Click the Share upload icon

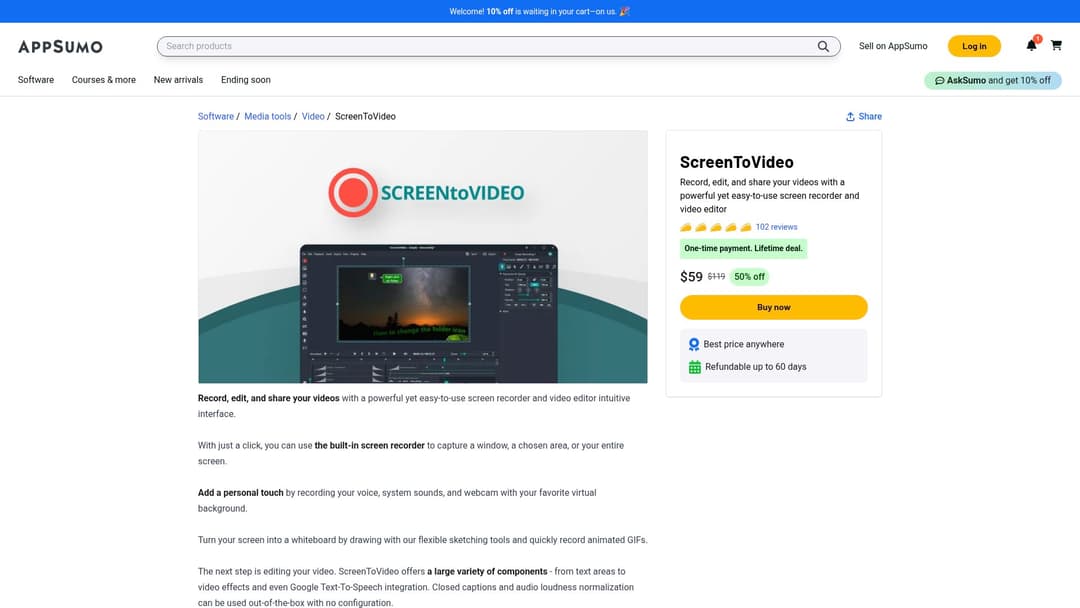(x=850, y=116)
